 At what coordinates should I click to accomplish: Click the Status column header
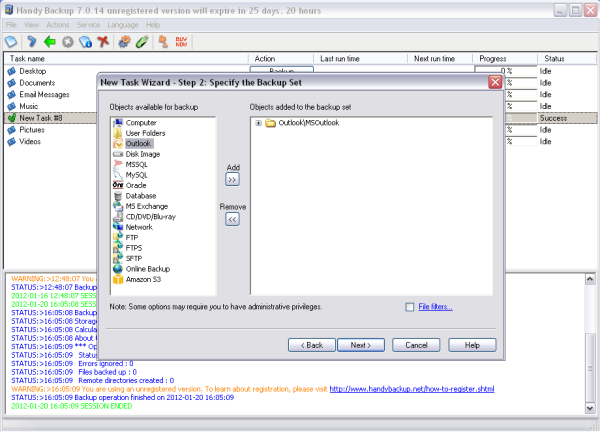pos(567,59)
